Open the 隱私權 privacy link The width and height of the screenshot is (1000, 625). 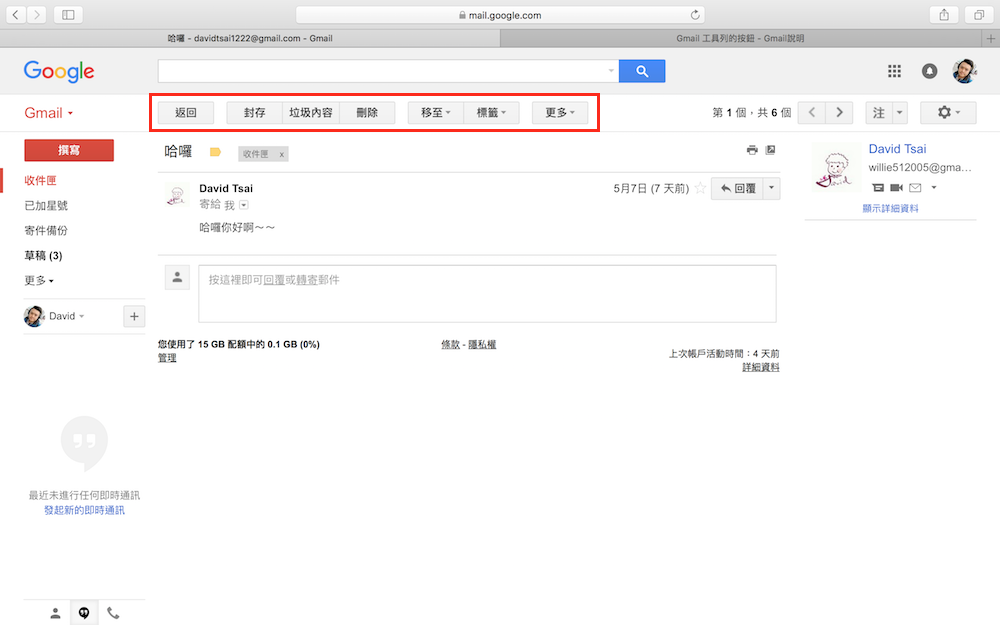(x=482, y=344)
